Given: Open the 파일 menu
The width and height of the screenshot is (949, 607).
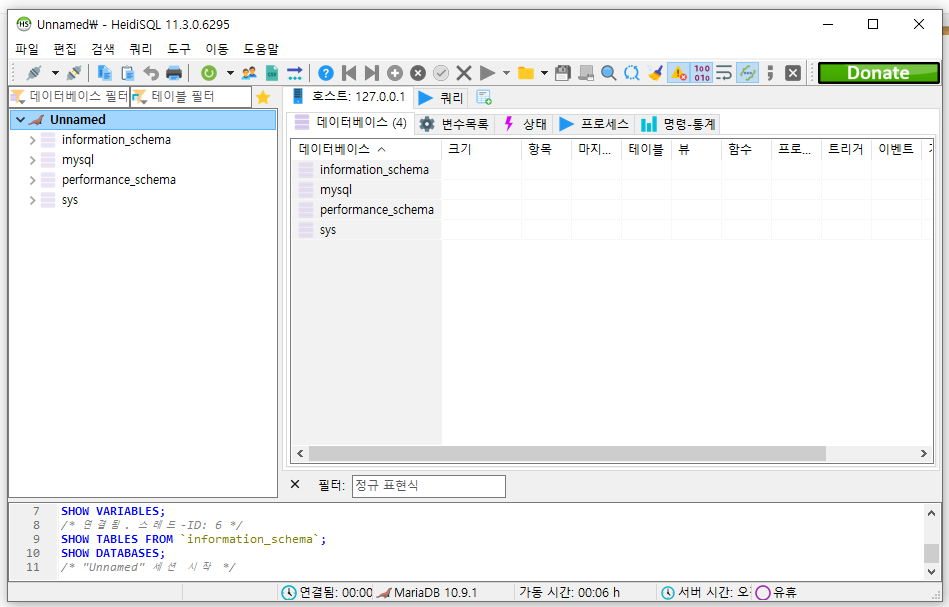Looking at the screenshot, I should [x=27, y=48].
